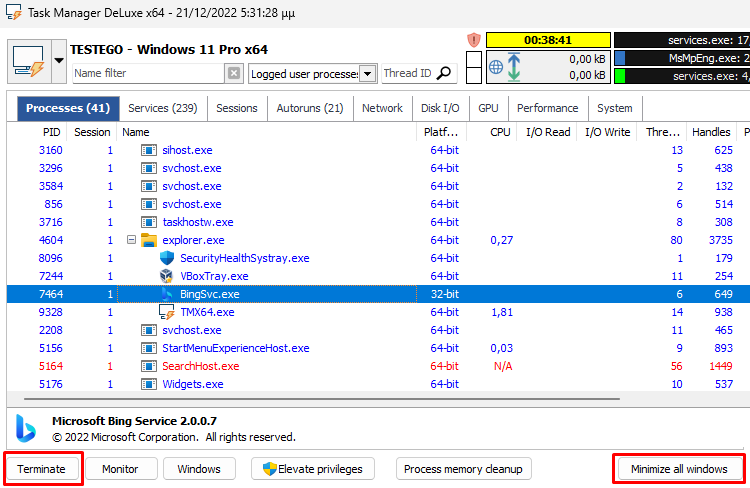750x488 pixels.
Task: Select the TMX64.exe process name
Action: (207, 312)
